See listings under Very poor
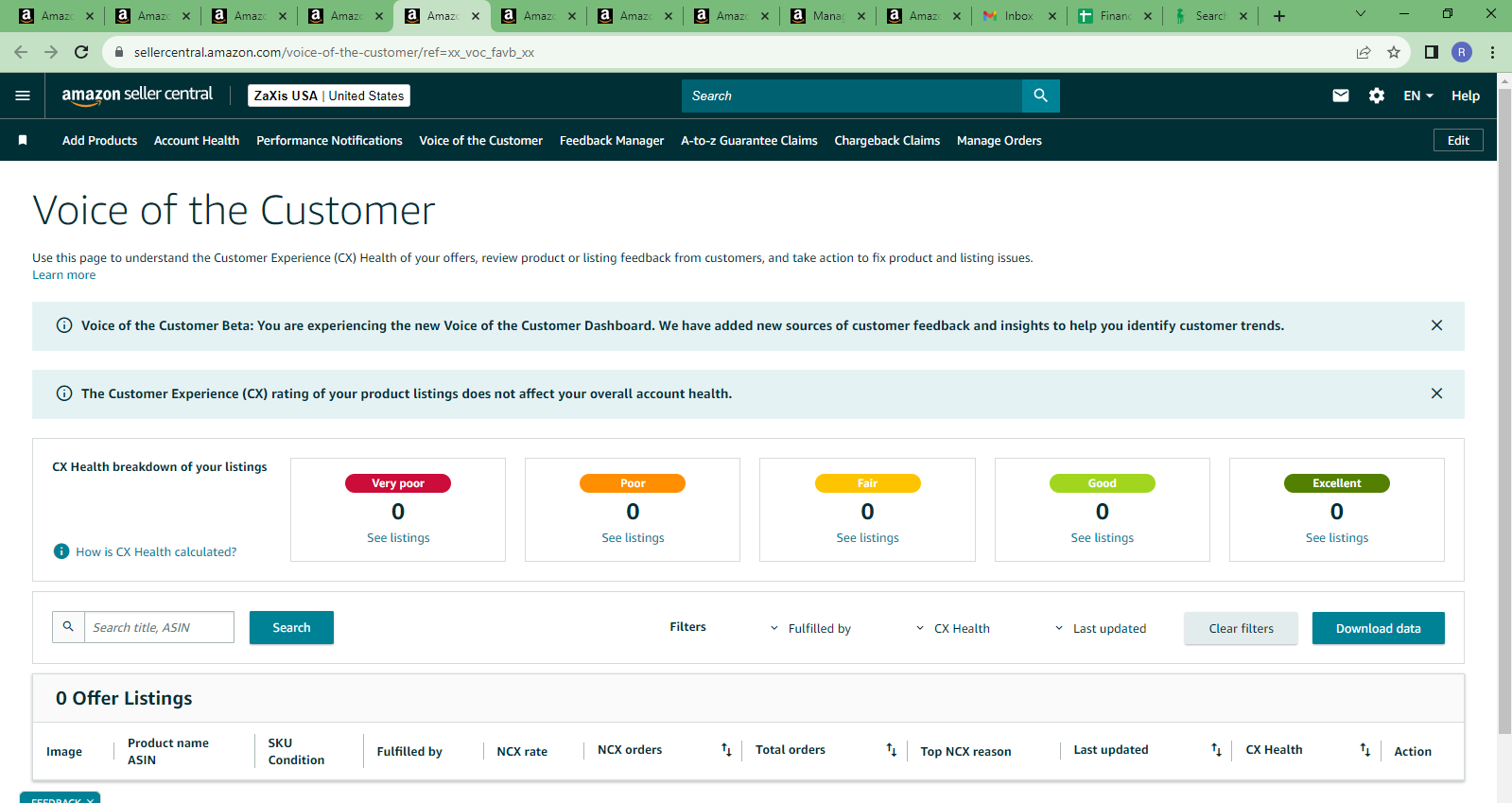 [x=398, y=538]
